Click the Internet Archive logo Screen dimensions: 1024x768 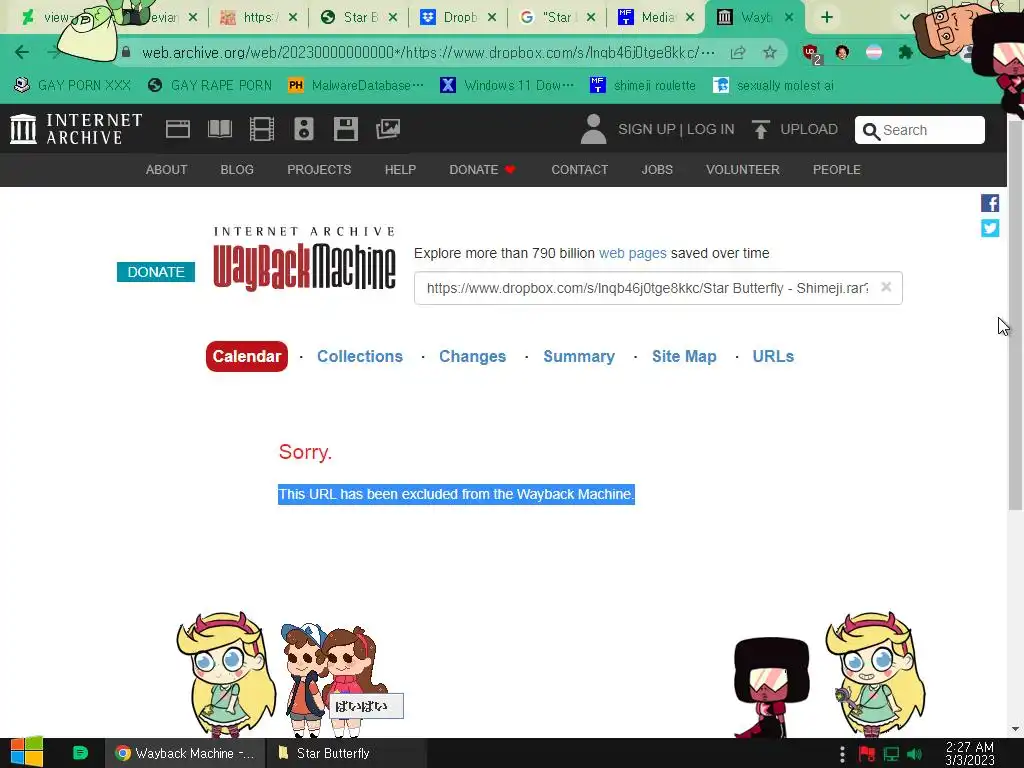[76, 129]
